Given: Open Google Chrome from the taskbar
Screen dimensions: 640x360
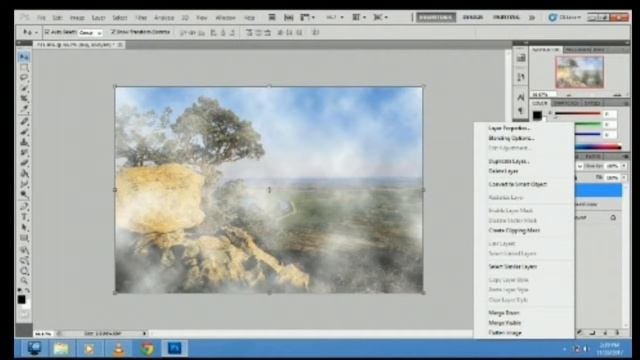Looking at the screenshot, I should [147, 349].
